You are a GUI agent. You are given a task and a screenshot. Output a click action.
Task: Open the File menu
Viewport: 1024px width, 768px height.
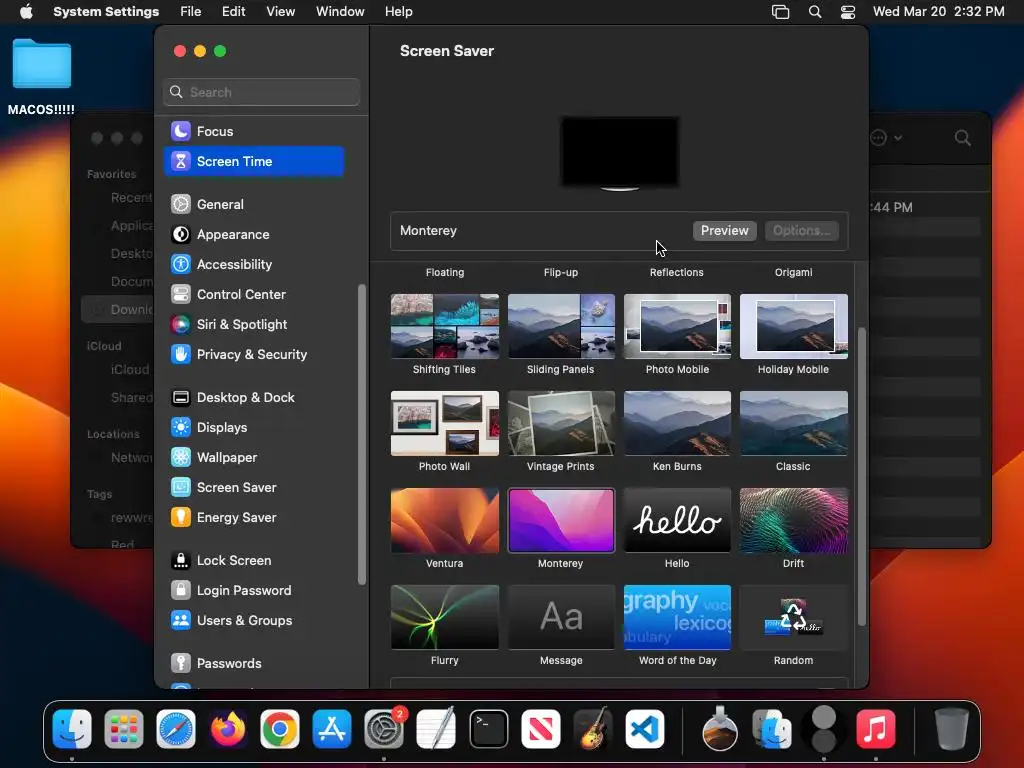click(x=191, y=12)
